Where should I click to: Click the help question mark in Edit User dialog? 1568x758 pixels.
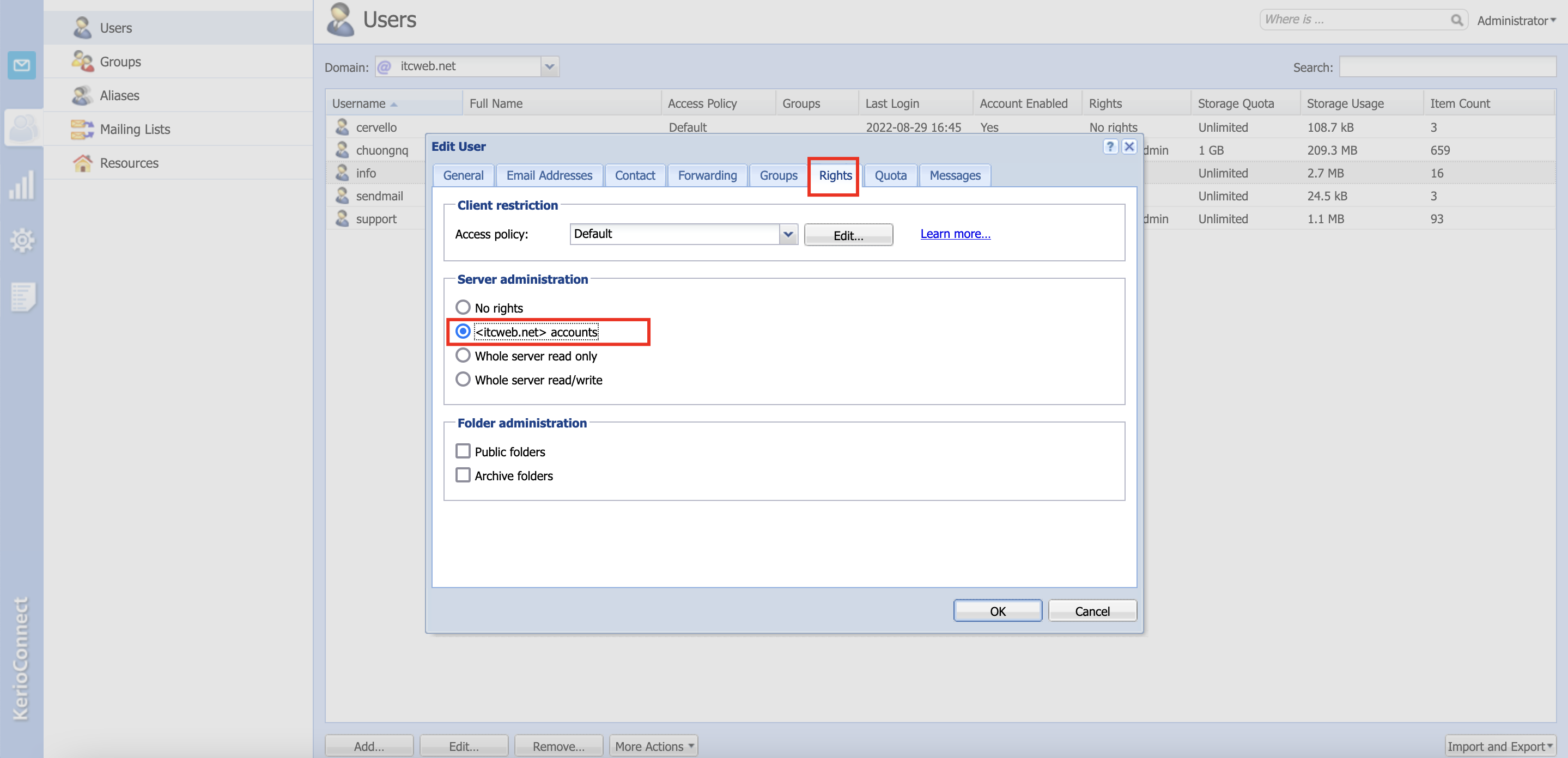coord(1110,146)
